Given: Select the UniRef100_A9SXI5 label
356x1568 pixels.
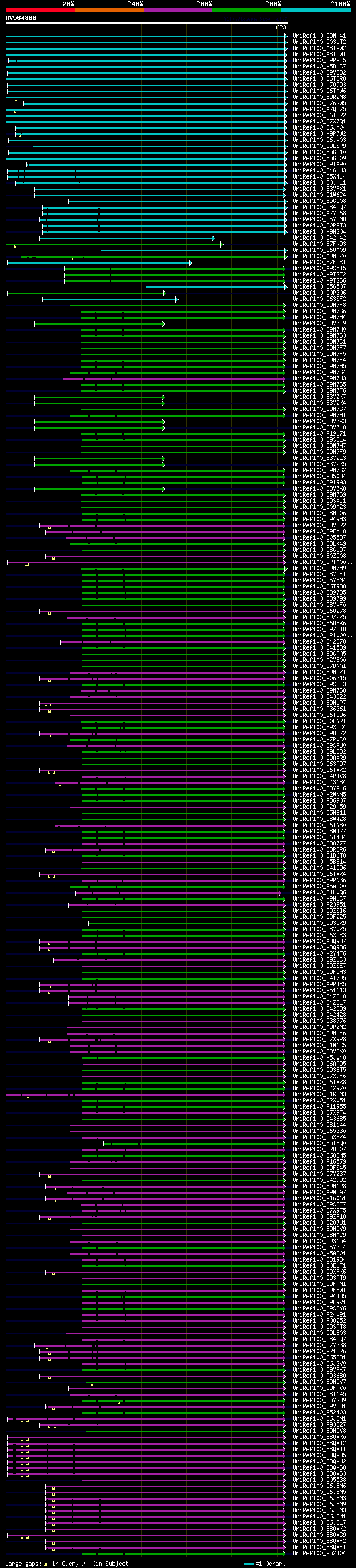Looking at the screenshot, I should [x=319, y=269].
